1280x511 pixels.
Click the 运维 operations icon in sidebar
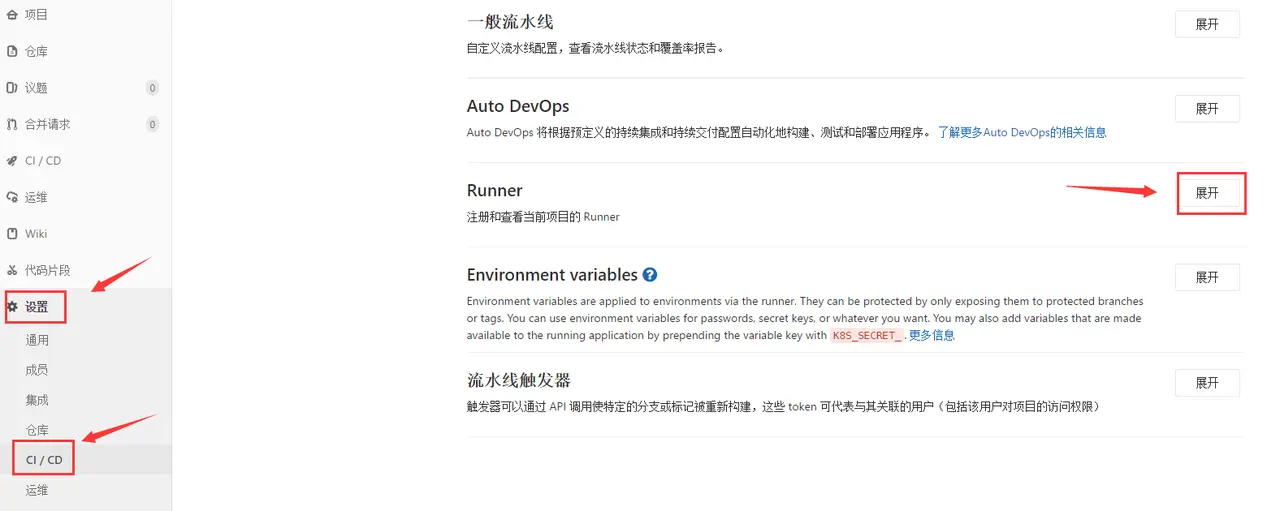[x=12, y=197]
